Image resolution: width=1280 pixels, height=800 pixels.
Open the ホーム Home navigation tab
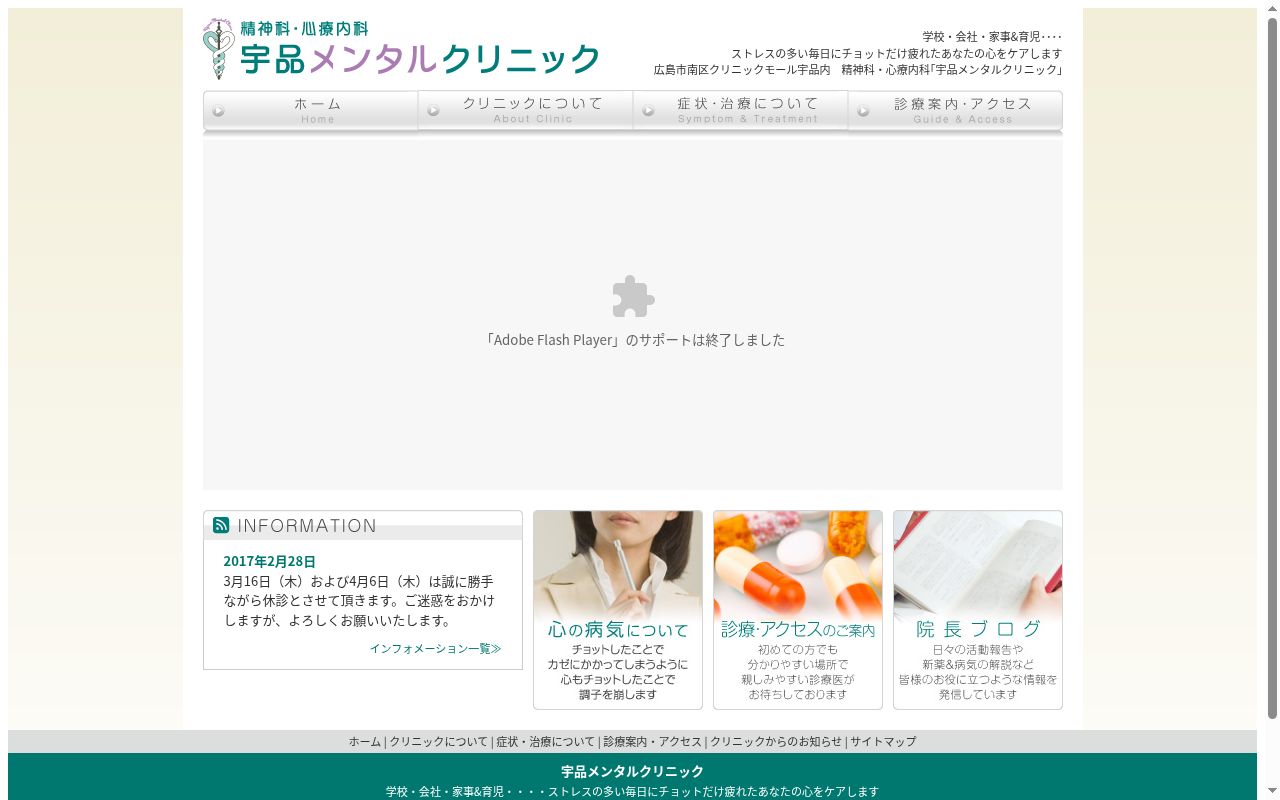coord(311,111)
